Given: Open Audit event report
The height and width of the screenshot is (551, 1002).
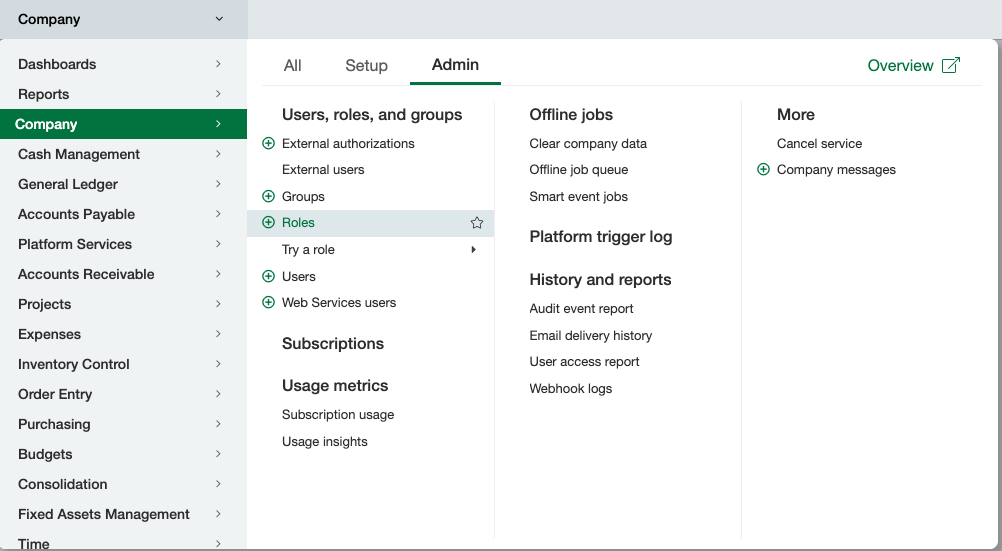Looking at the screenshot, I should 581,308.
